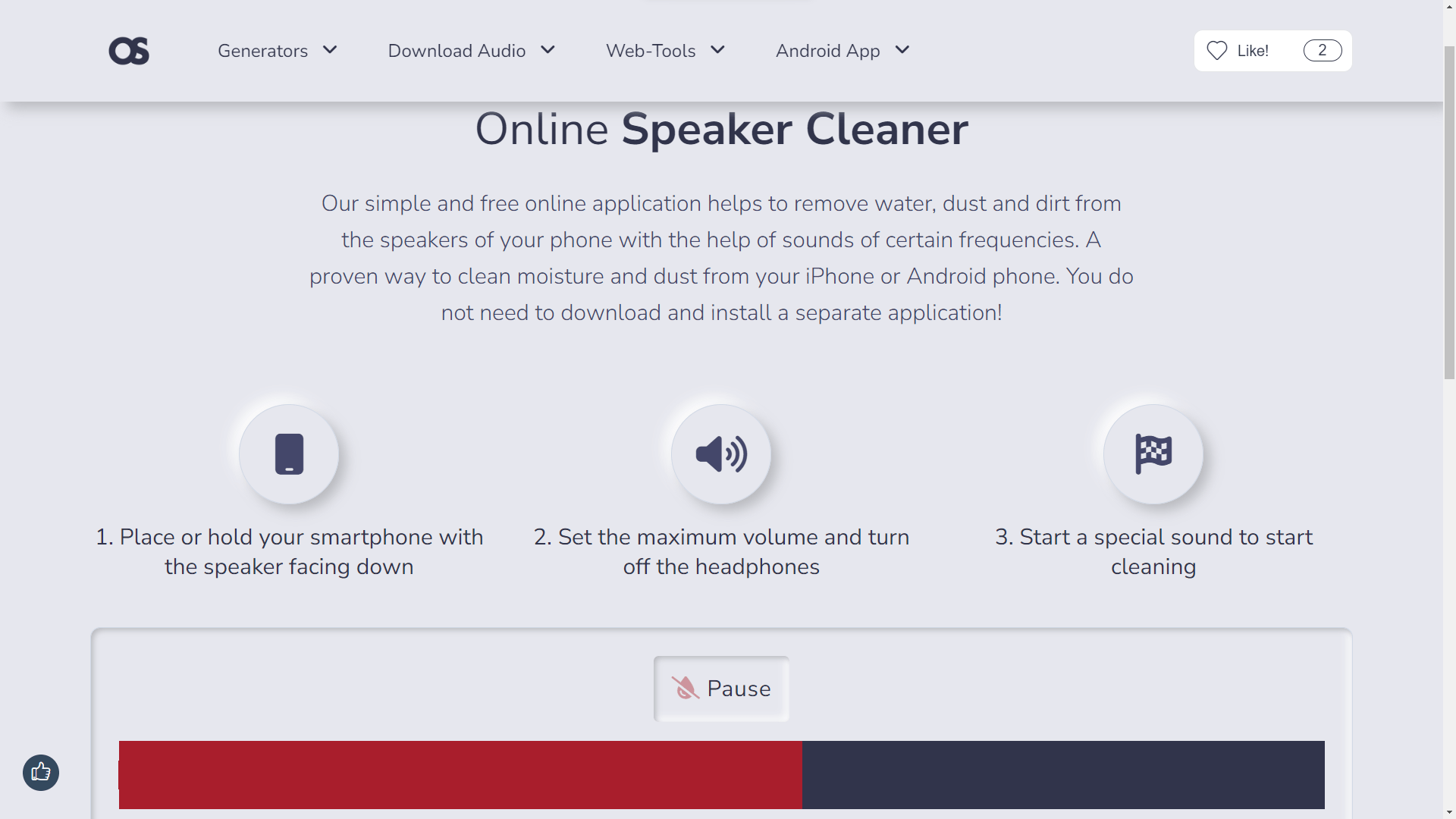Open the Web-Tools dropdown chevron
Image resolution: width=1456 pixels, height=819 pixels.
tap(717, 50)
